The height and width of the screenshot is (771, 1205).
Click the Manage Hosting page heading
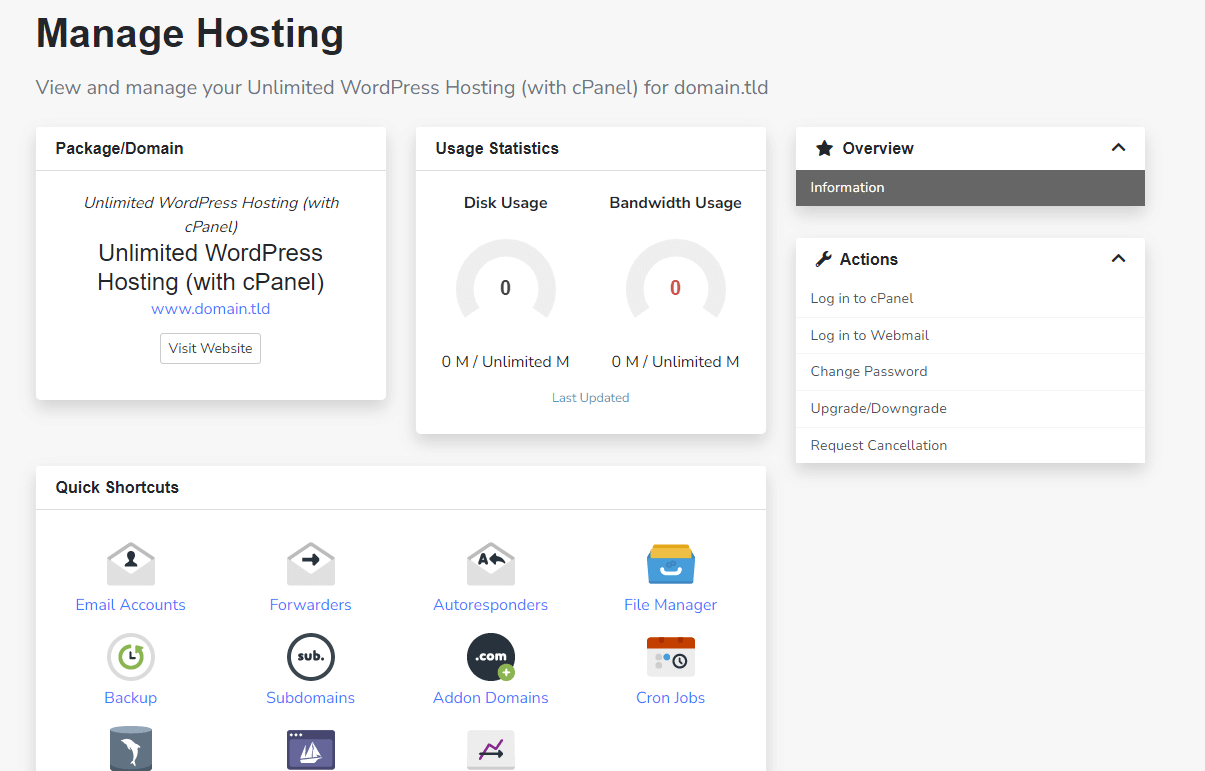point(190,33)
